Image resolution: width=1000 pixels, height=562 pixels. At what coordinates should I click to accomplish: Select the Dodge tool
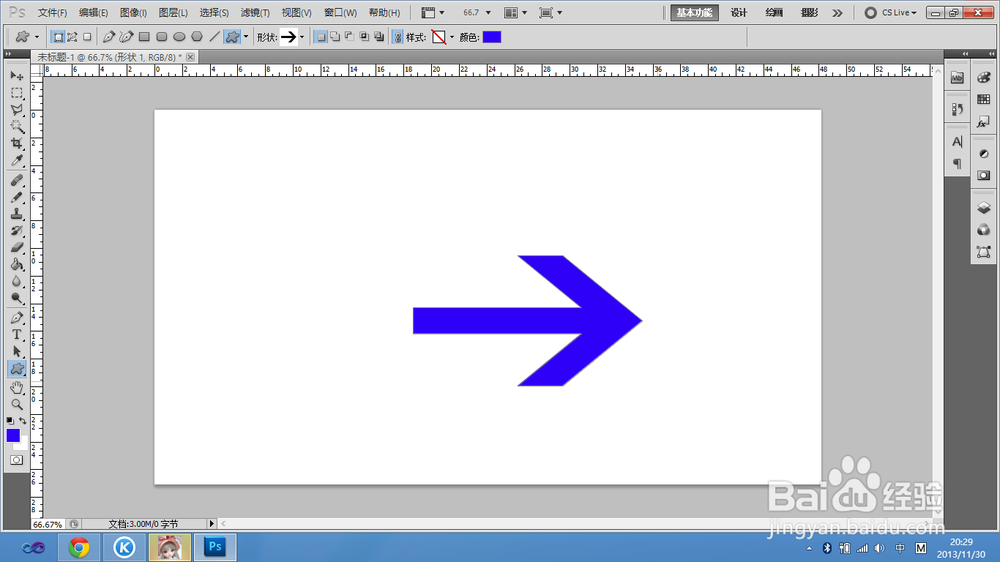(17, 298)
